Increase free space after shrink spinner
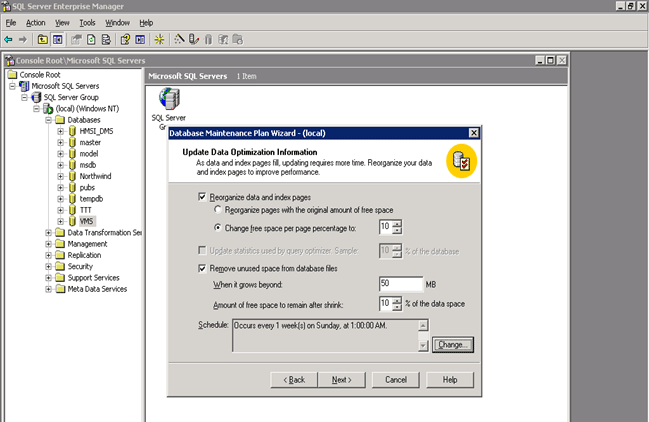649x422 pixels. (397, 300)
